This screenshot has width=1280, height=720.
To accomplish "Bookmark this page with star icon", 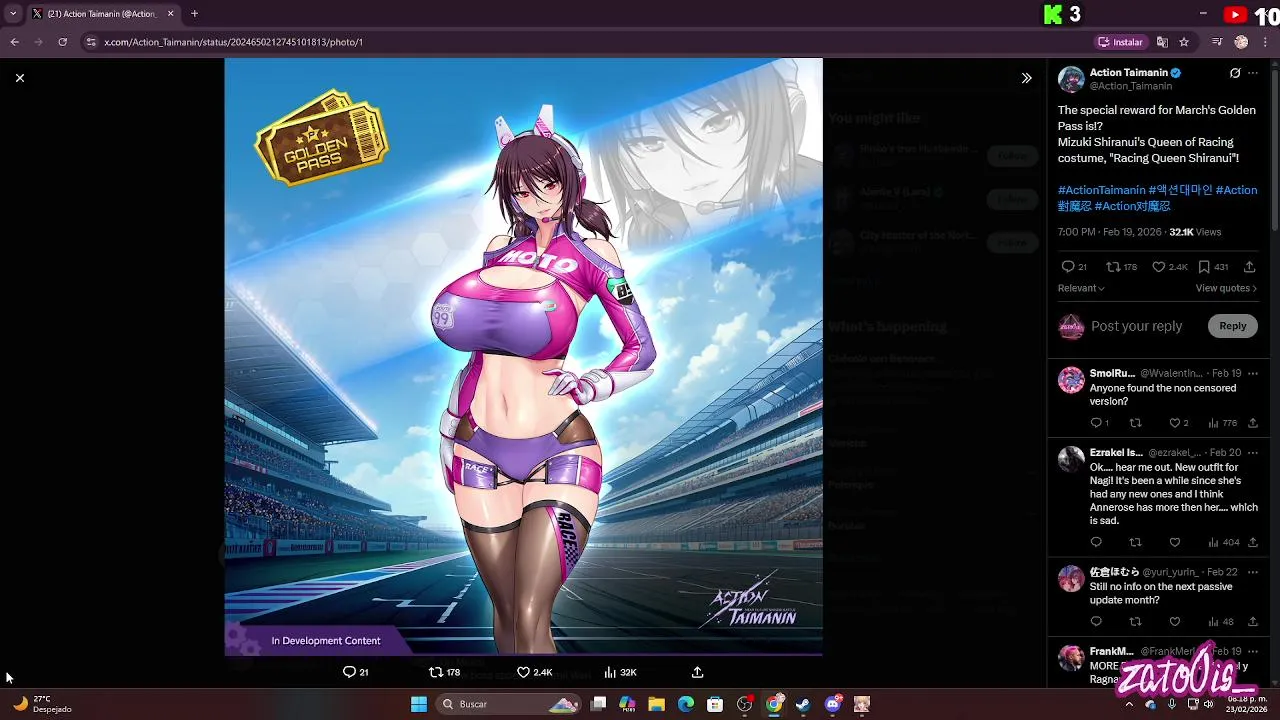I will click(1184, 42).
